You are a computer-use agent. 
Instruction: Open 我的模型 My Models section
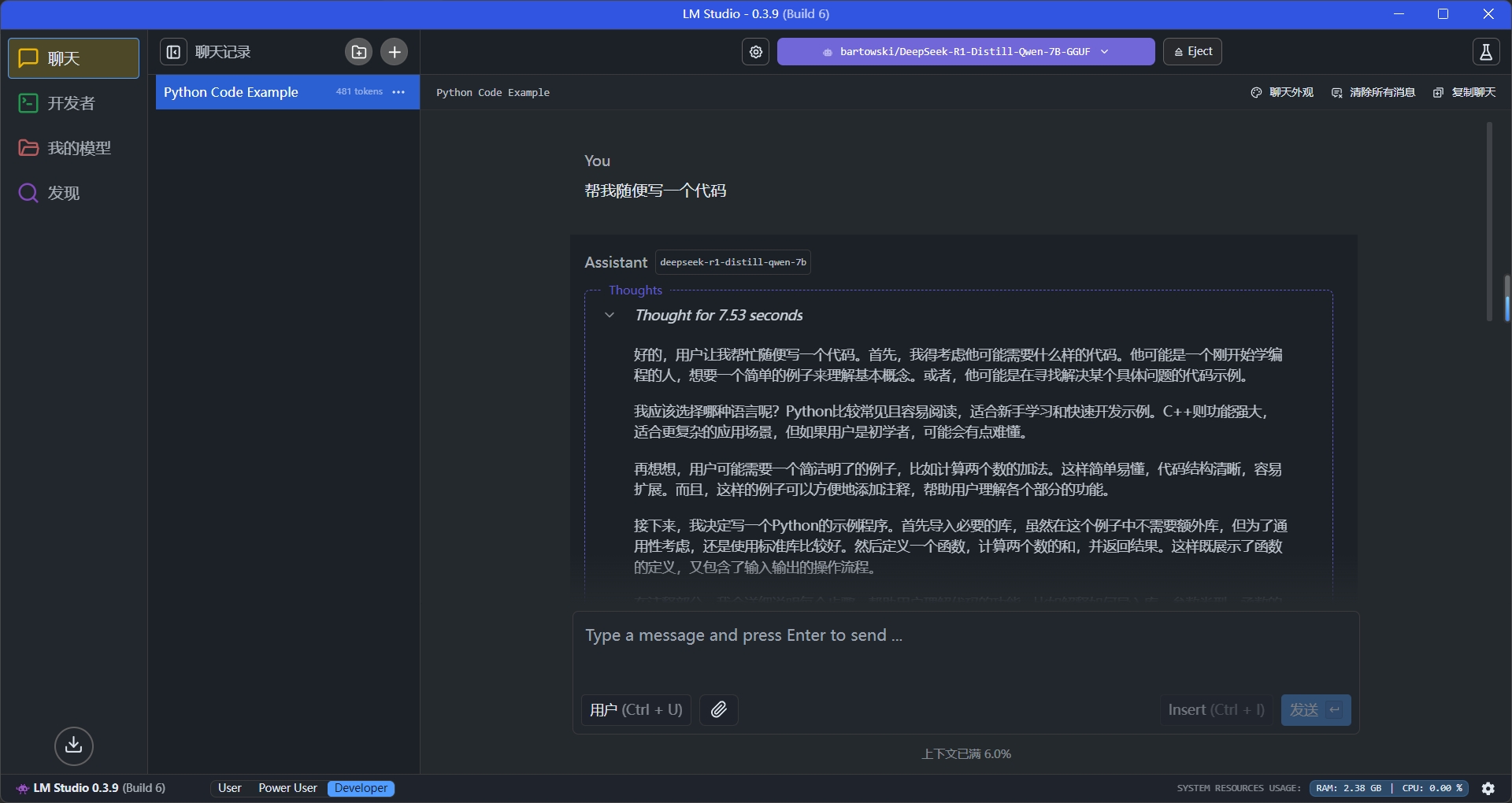tap(73, 148)
